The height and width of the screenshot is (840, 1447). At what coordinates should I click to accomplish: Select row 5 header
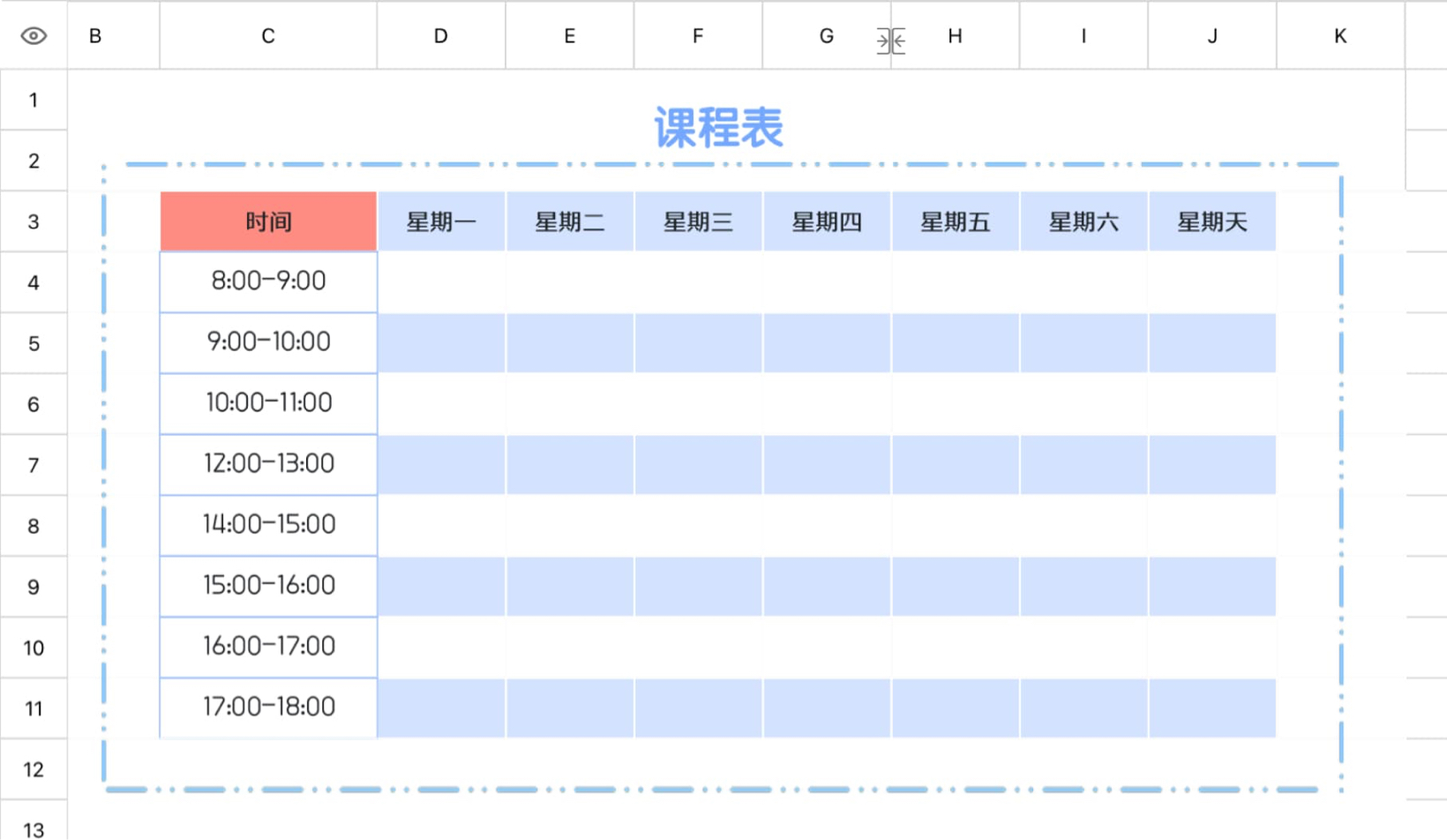(x=34, y=343)
